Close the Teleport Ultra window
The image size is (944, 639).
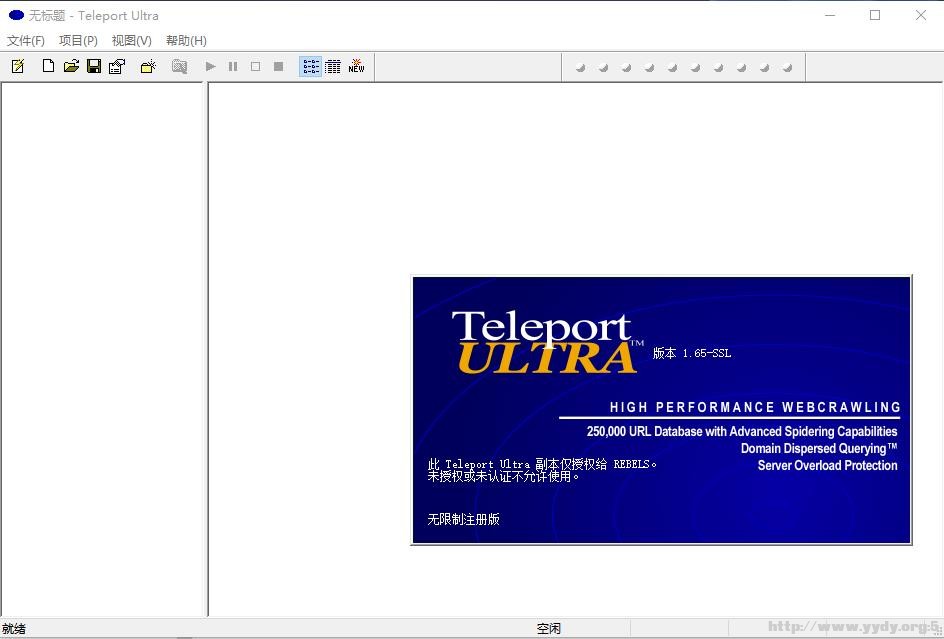921,15
